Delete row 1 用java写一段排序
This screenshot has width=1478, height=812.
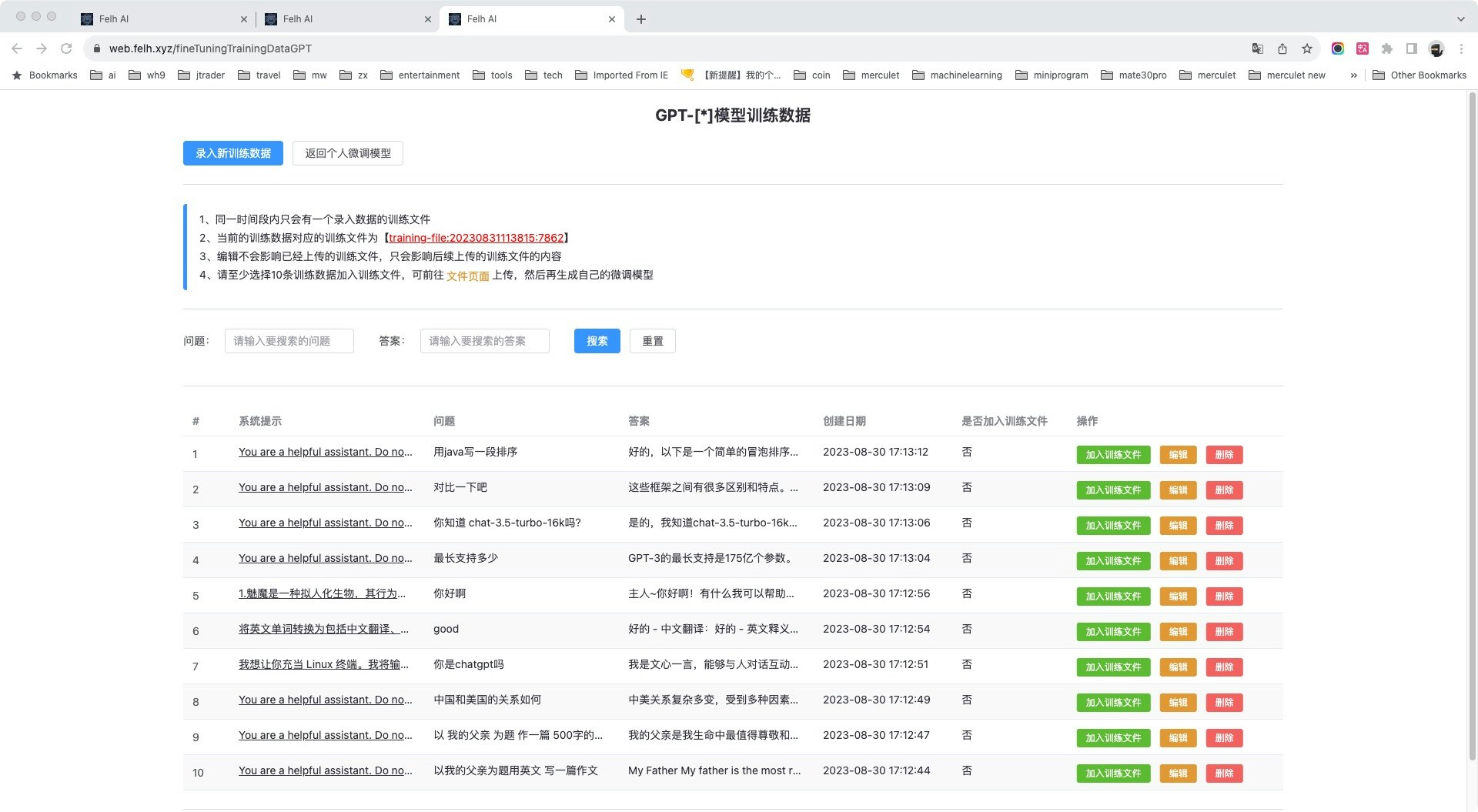pos(1224,455)
